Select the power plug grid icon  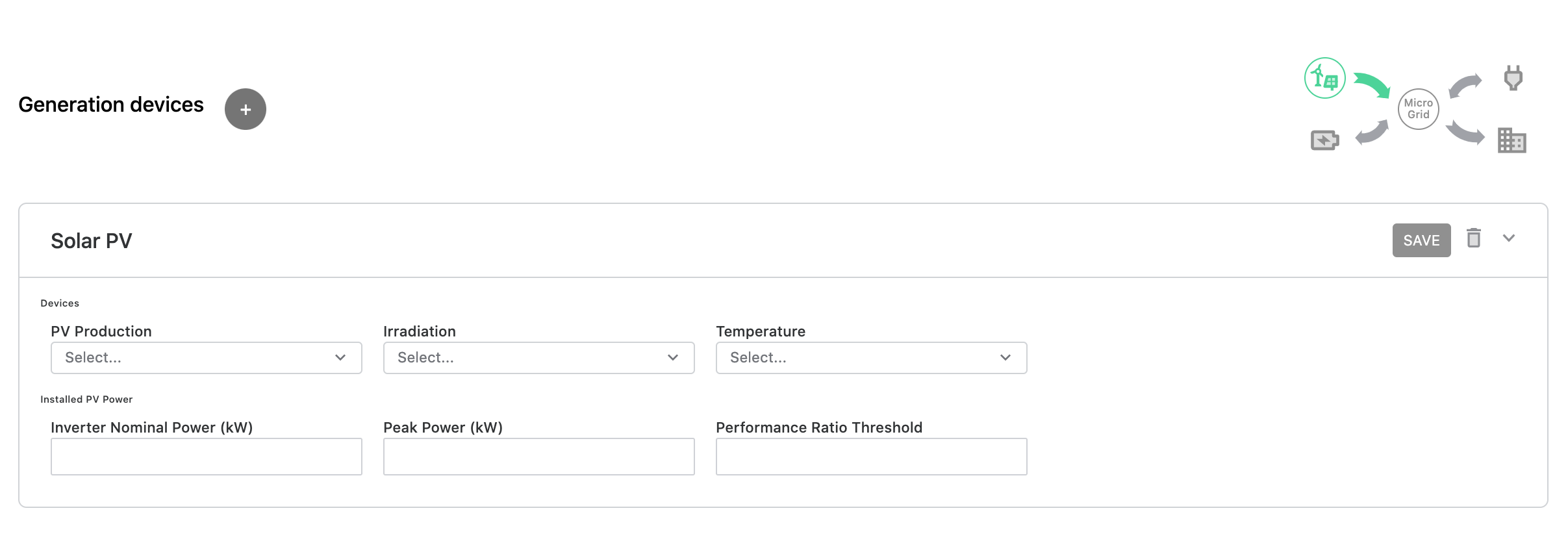[1513, 77]
